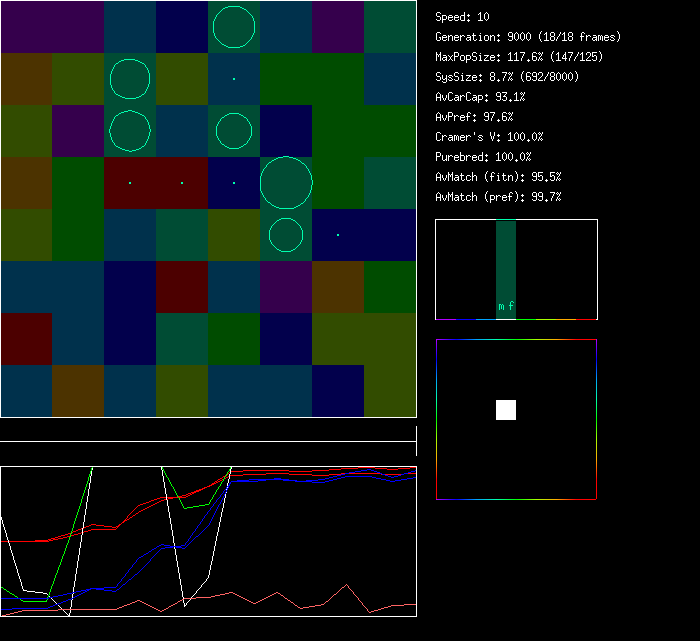Click the Speed: 10 readout
700x641 pixels.
pos(463,17)
